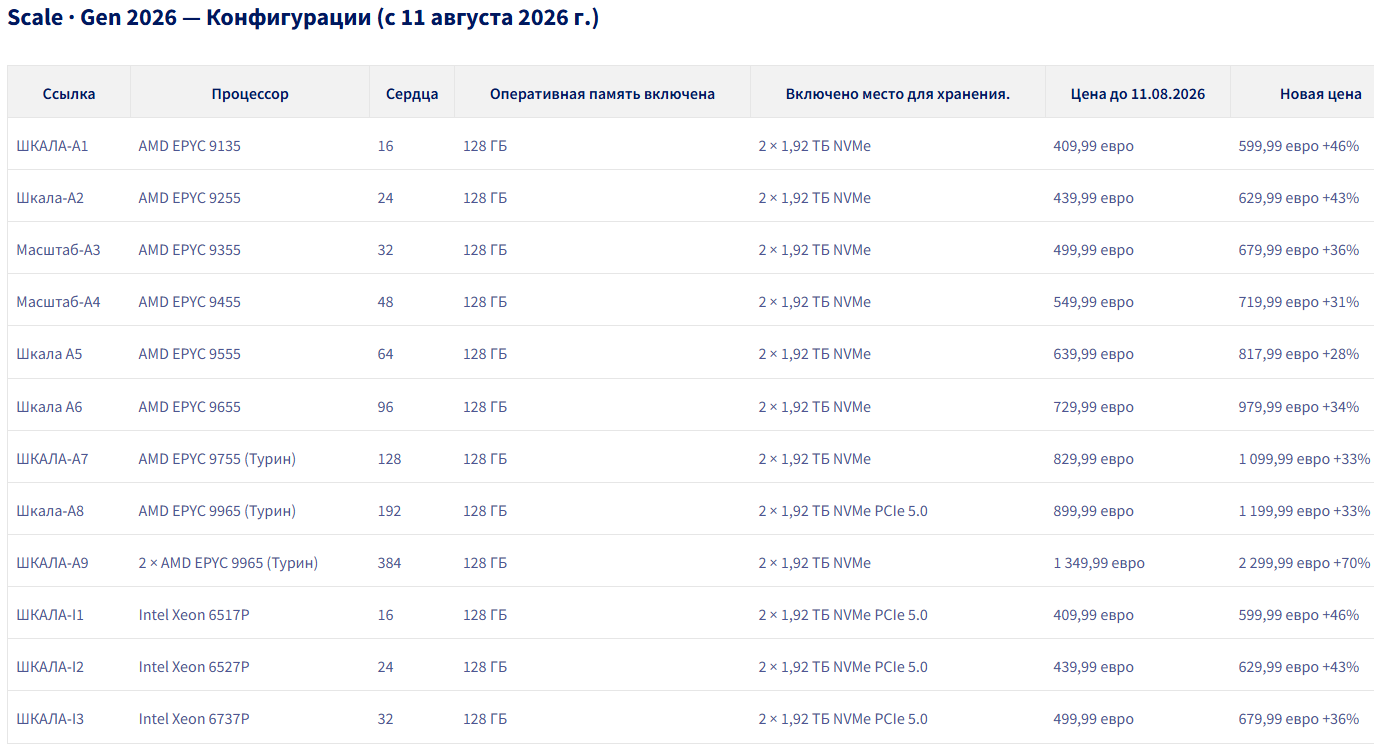
Task: Click the '96' cores value
Action: pos(386,407)
